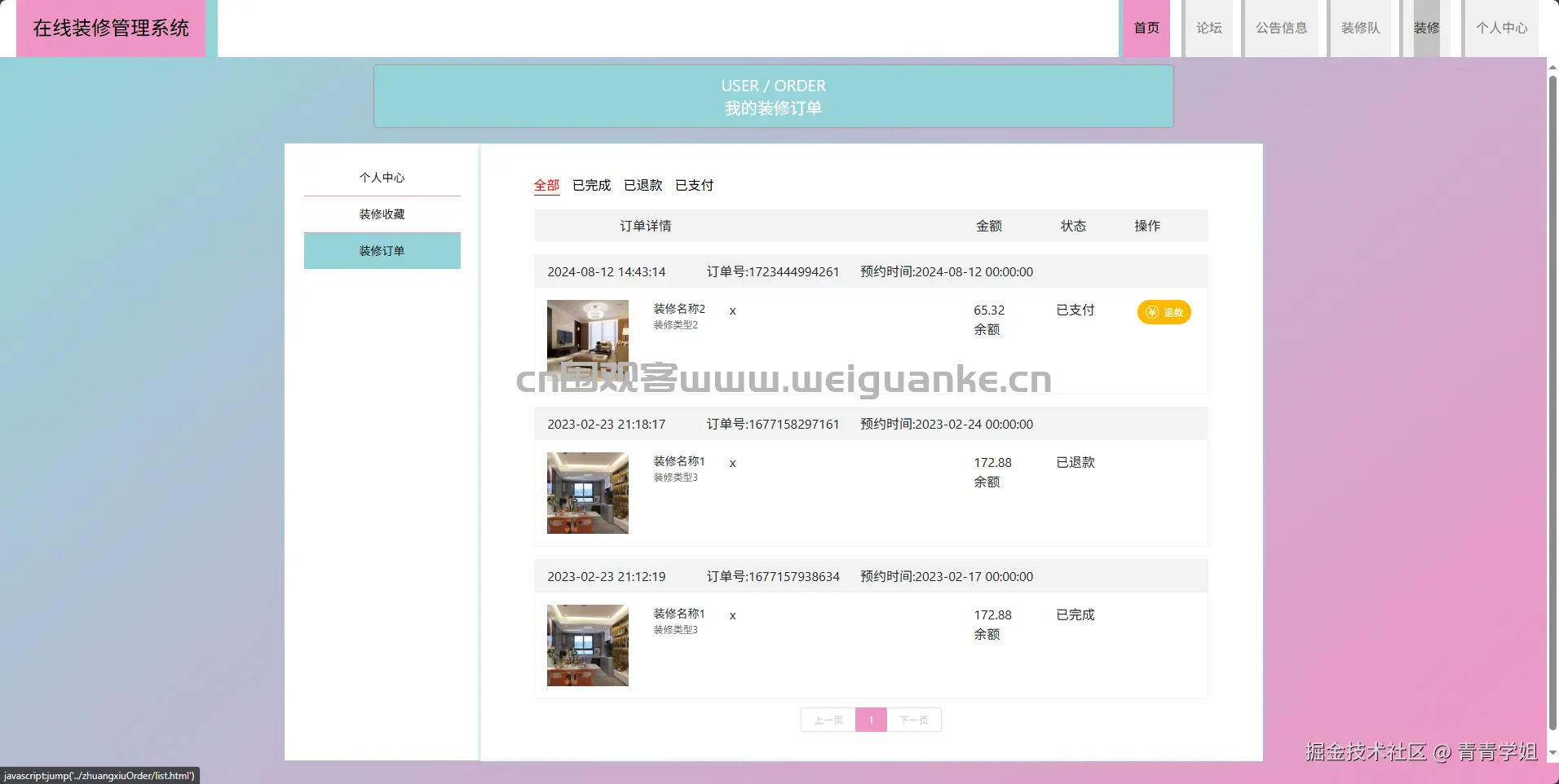Screen dimensions: 1559x784
Task: Click 装修名称1 in the 已退款 order
Action: [x=679, y=461]
